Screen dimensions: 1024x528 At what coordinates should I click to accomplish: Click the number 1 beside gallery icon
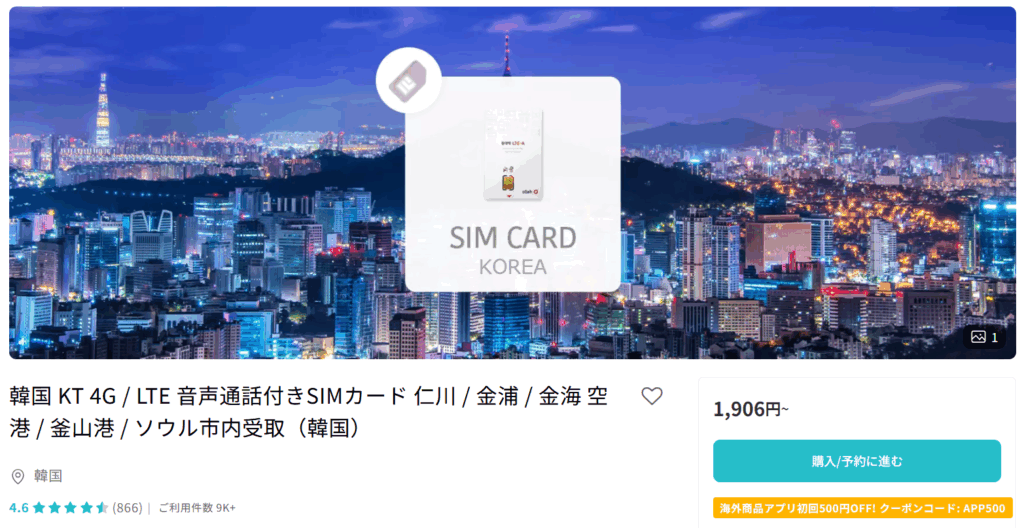tap(995, 337)
